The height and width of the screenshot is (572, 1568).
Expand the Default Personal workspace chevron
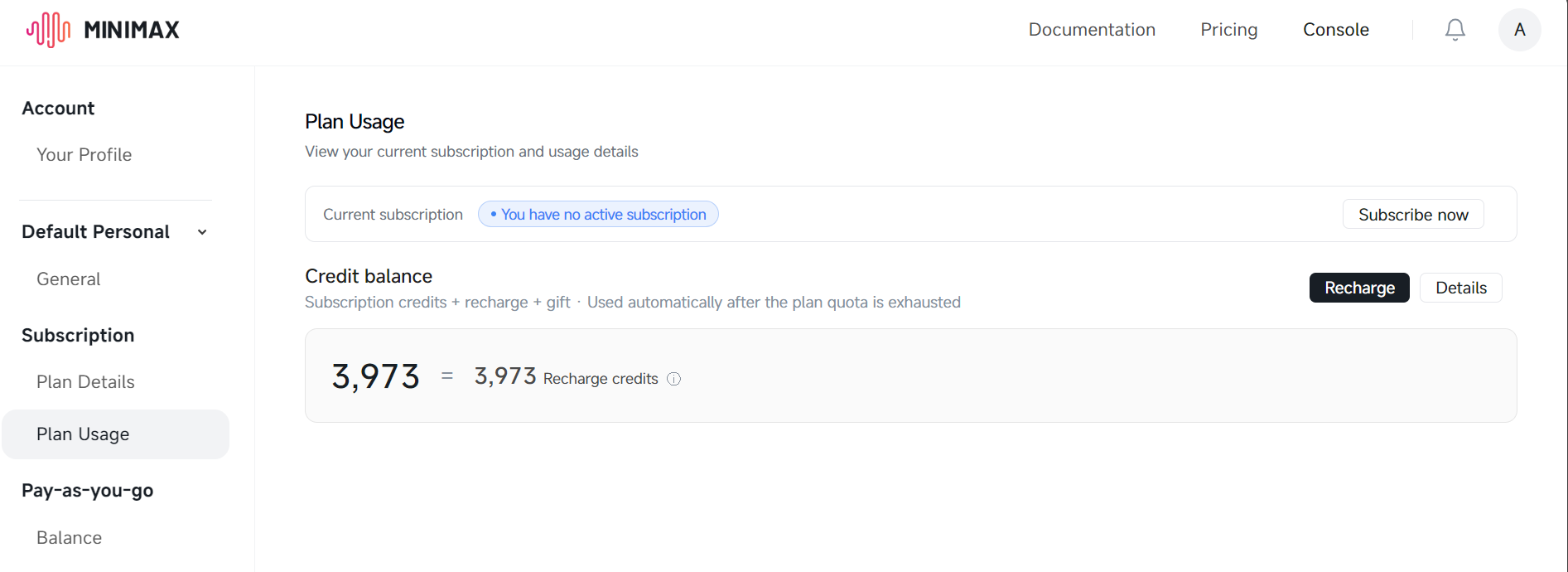point(202,232)
